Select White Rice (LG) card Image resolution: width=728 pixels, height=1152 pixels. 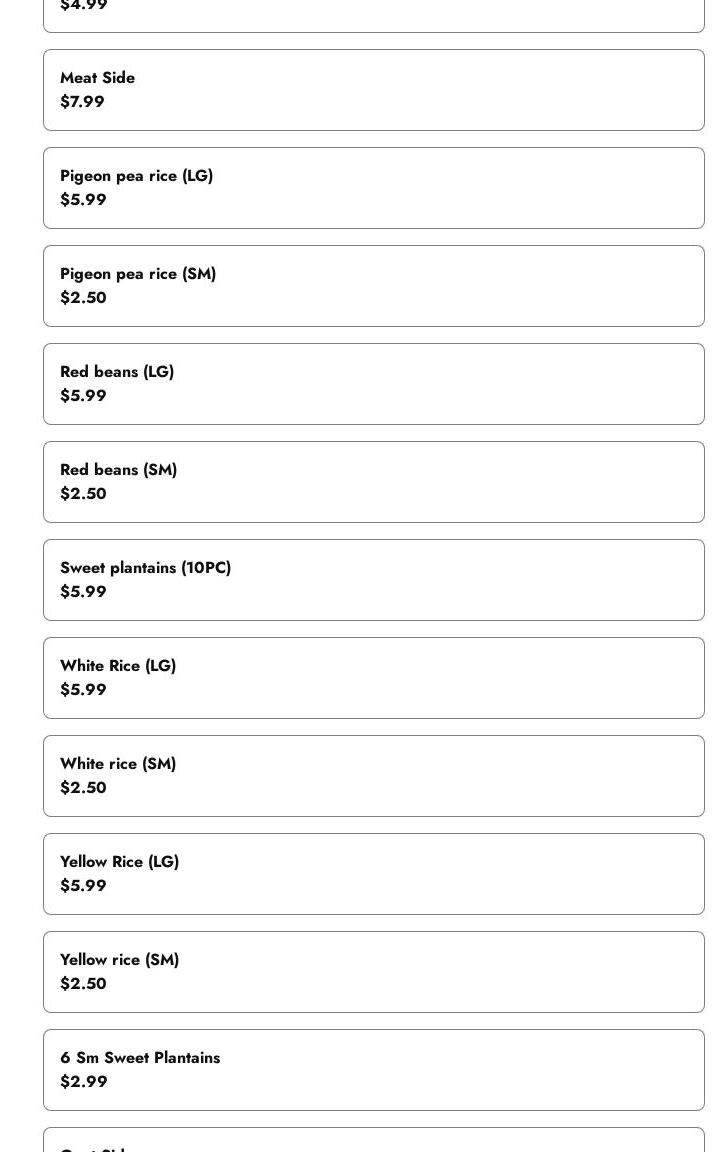(373, 677)
